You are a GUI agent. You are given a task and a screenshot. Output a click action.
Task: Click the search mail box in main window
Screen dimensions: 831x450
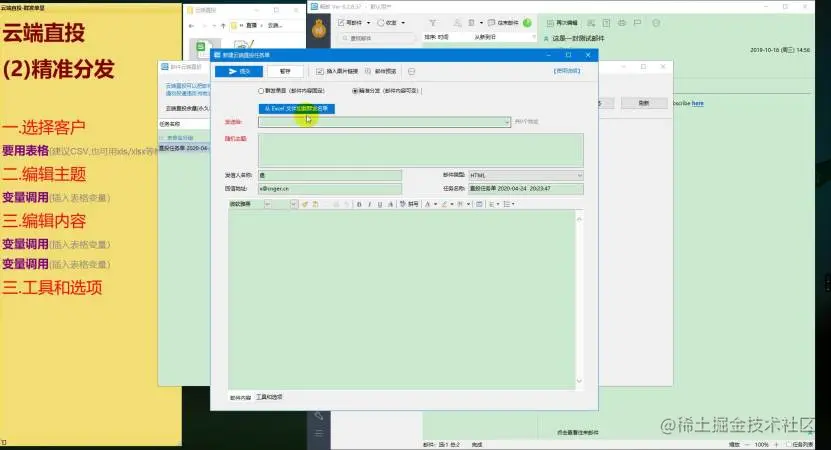(x=377, y=38)
